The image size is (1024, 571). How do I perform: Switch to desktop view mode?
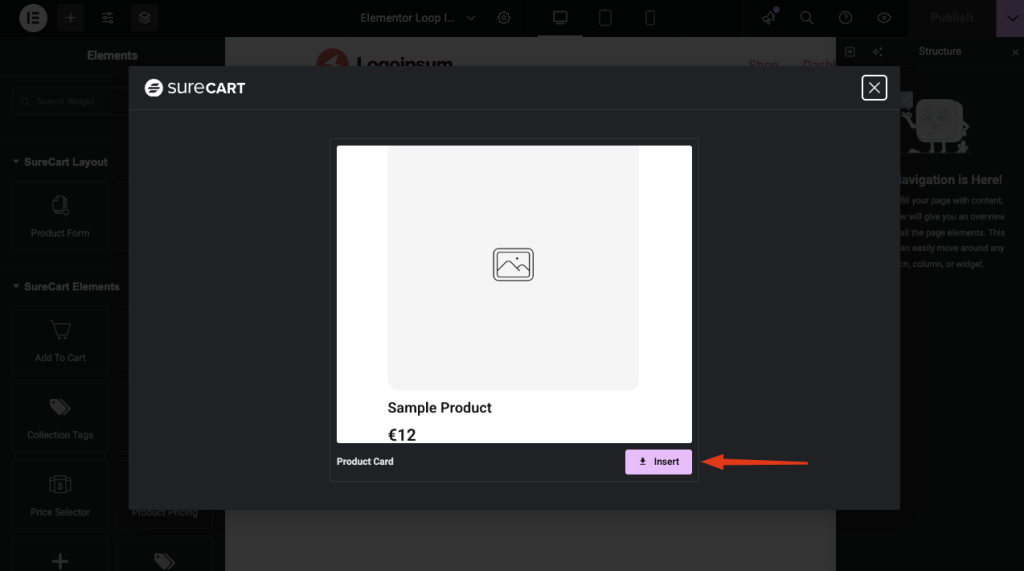click(x=560, y=18)
